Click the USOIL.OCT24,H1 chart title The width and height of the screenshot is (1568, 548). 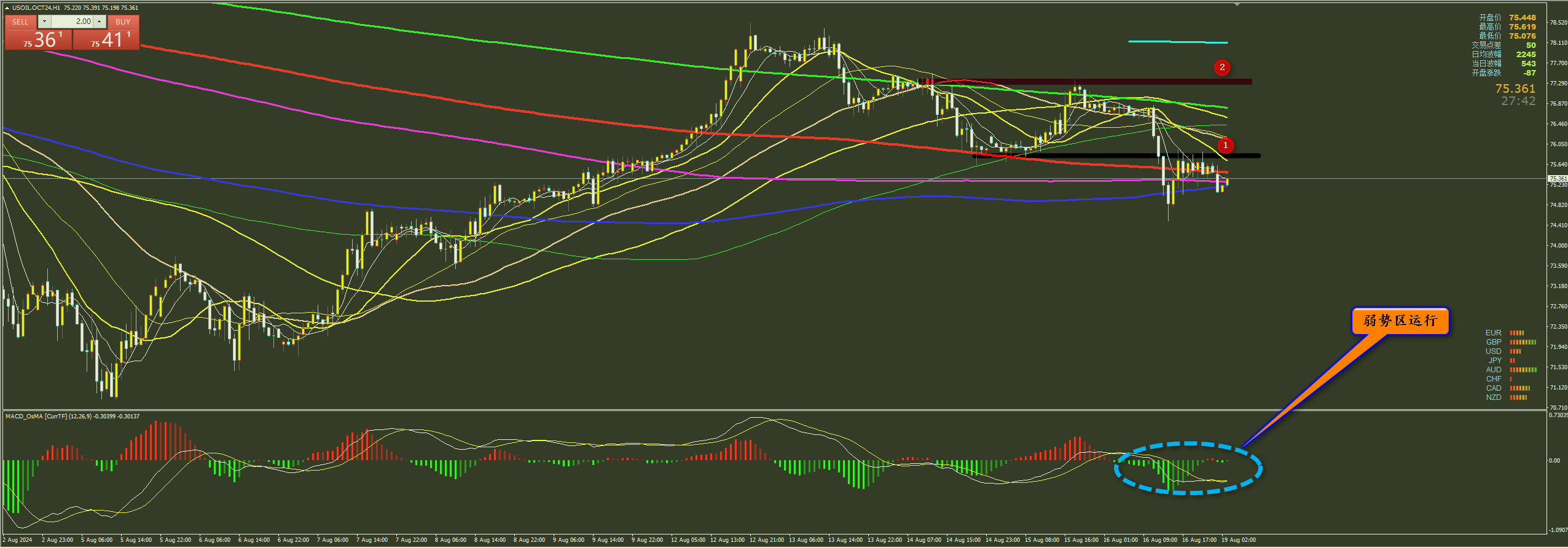(x=36, y=8)
